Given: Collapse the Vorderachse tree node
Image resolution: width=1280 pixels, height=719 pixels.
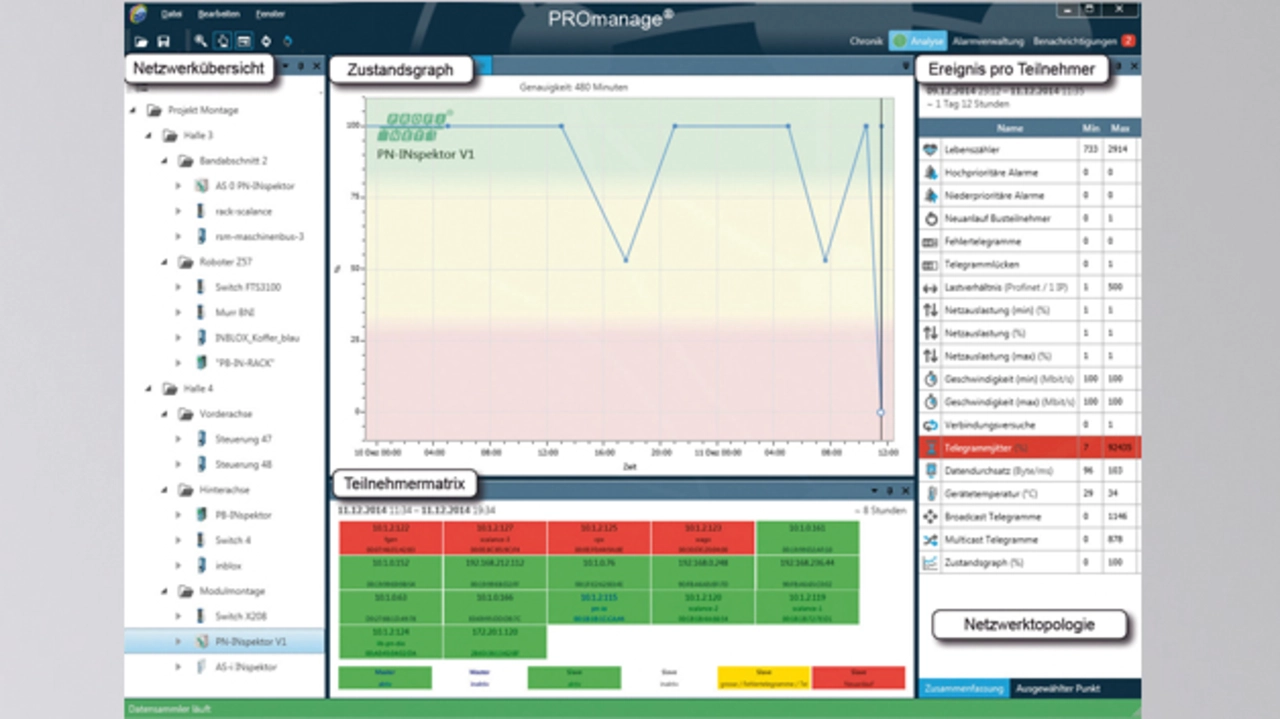Looking at the screenshot, I should (x=166, y=414).
